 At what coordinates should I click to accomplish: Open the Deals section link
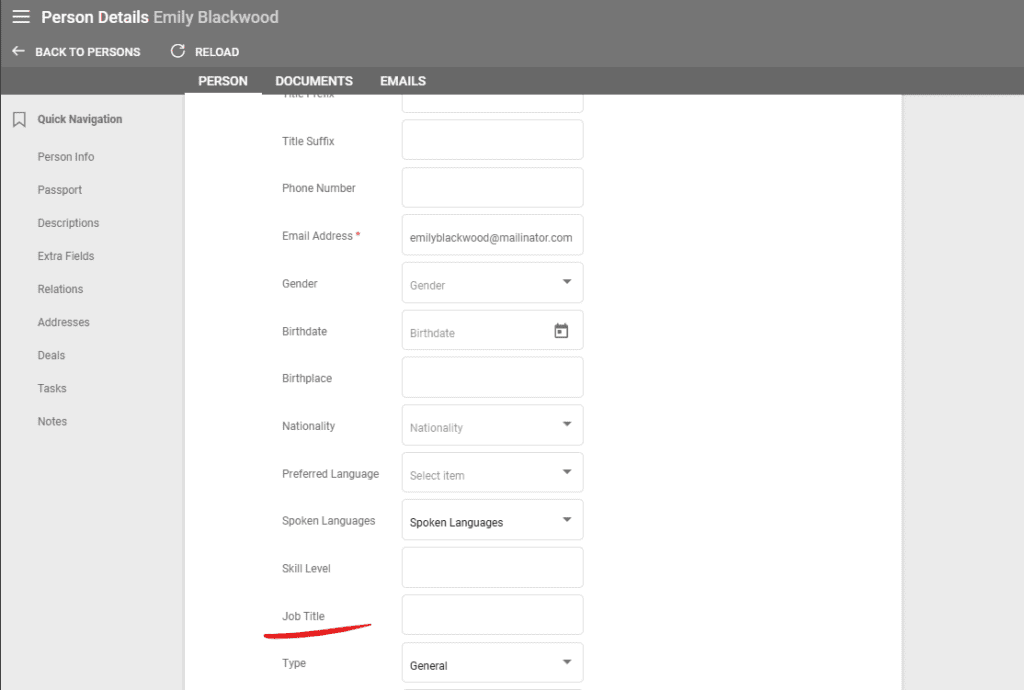(52, 354)
